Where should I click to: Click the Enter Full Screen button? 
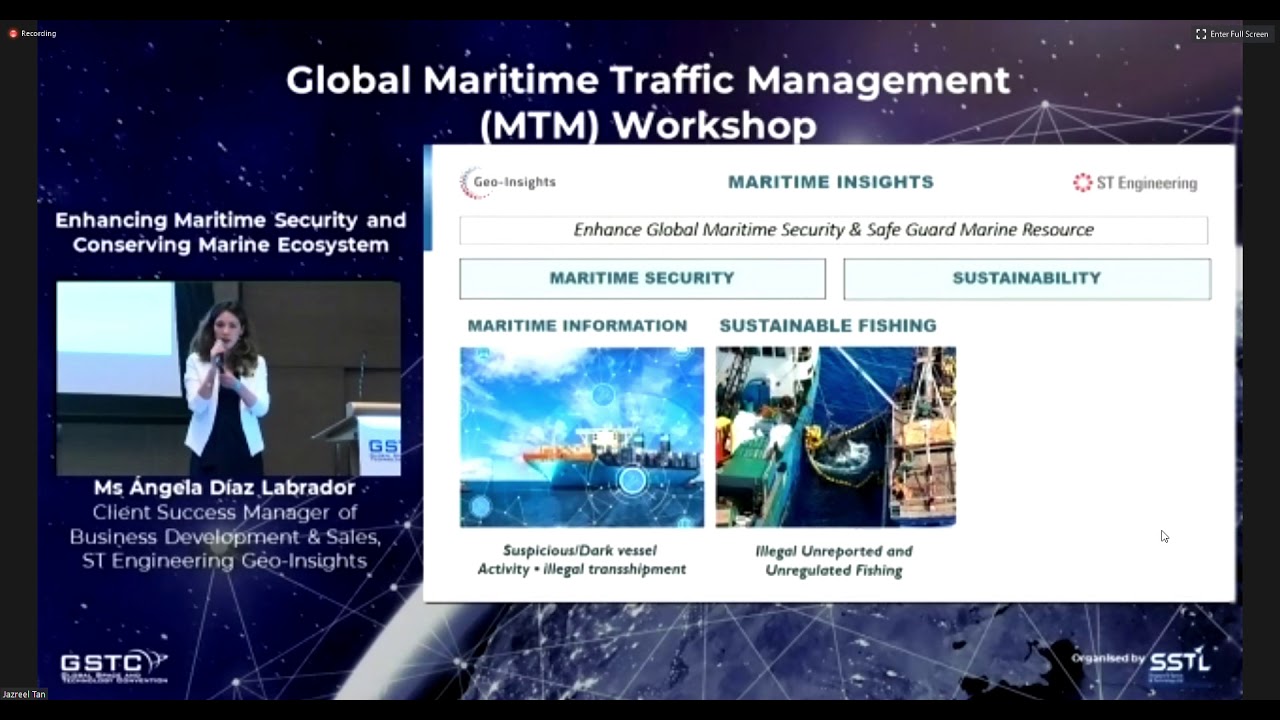(1232, 34)
